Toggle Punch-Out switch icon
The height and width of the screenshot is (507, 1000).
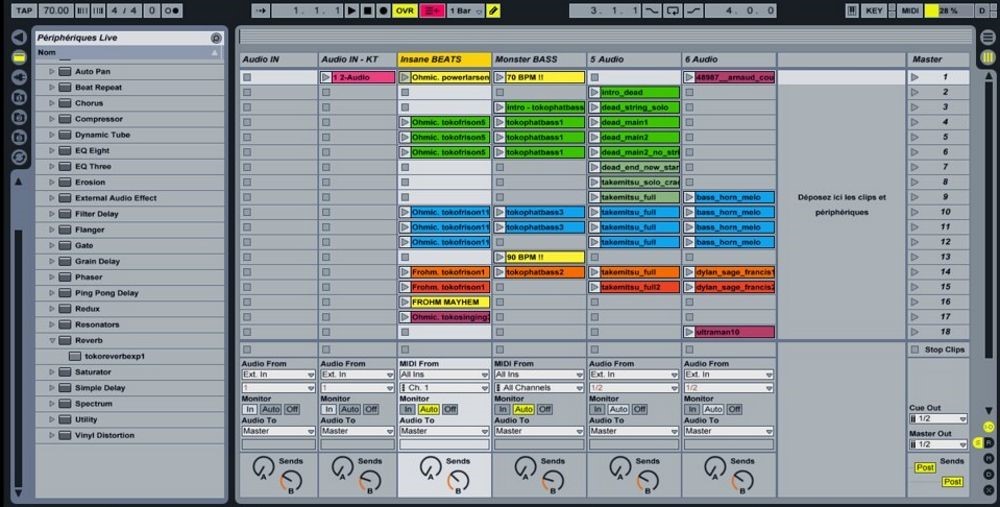(693, 10)
